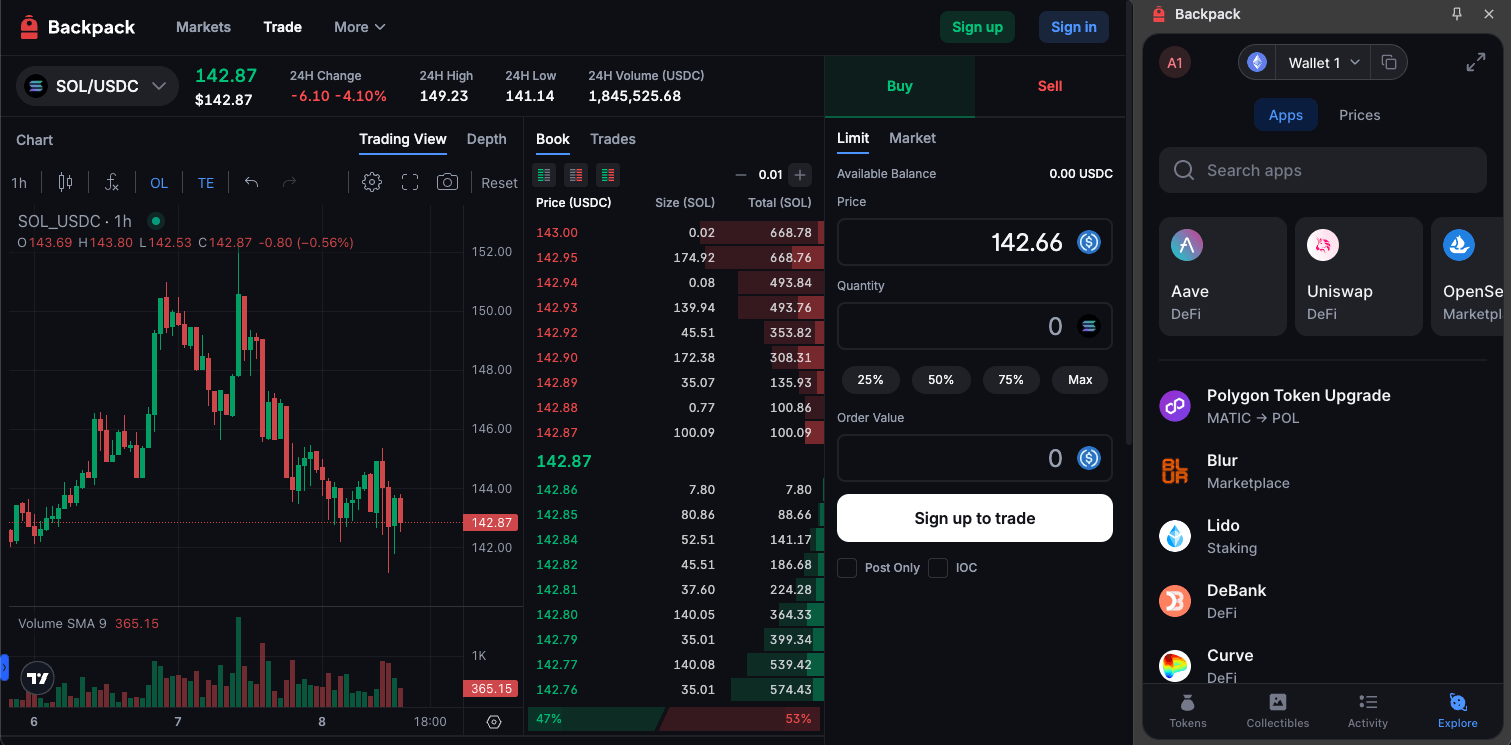Open SOL/USDC market pair dropdown
This screenshot has width=1511, height=745.
click(97, 86)
